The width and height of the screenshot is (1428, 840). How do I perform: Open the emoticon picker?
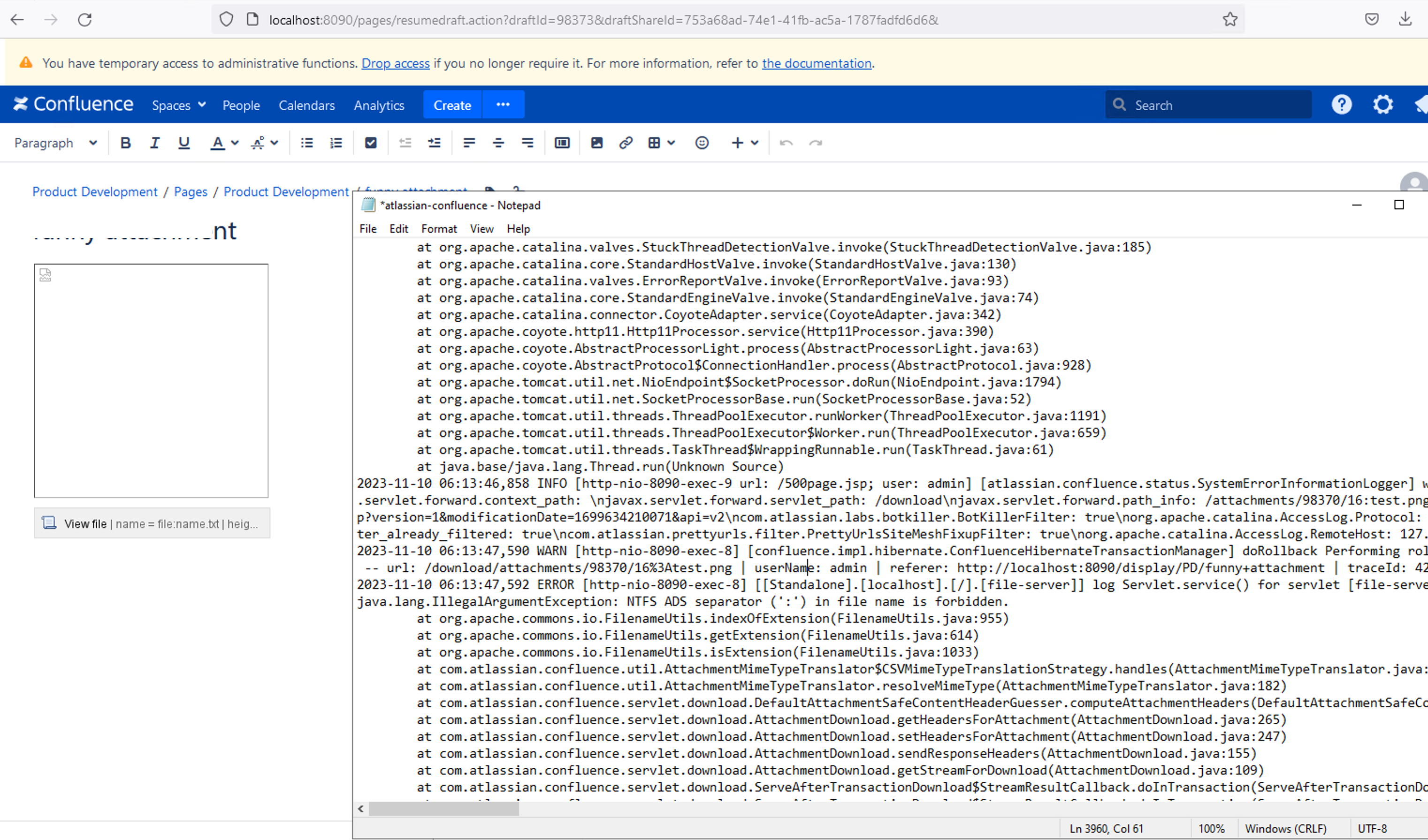[702, 143]
